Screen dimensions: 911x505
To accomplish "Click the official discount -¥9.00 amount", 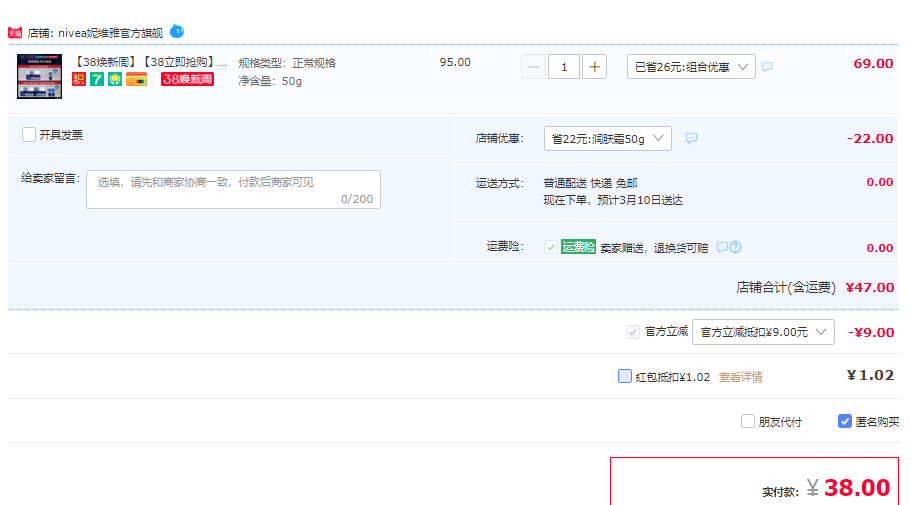I will click(871, 332).
